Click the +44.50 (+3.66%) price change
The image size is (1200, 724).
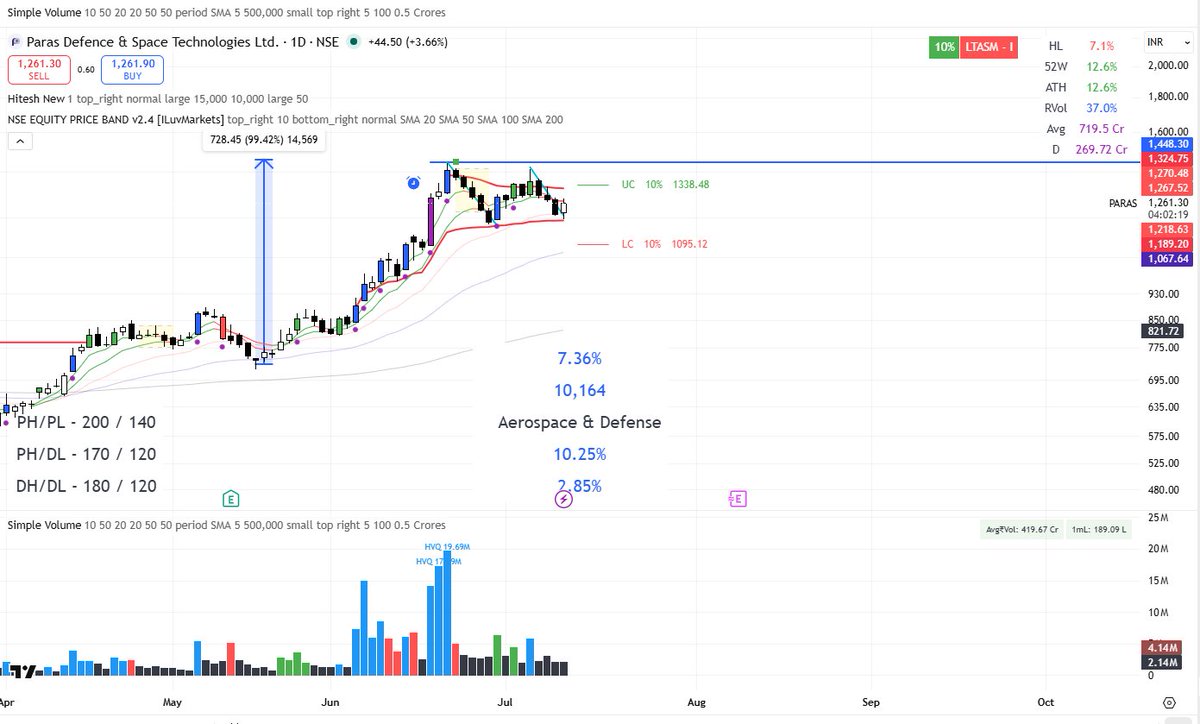407,42
